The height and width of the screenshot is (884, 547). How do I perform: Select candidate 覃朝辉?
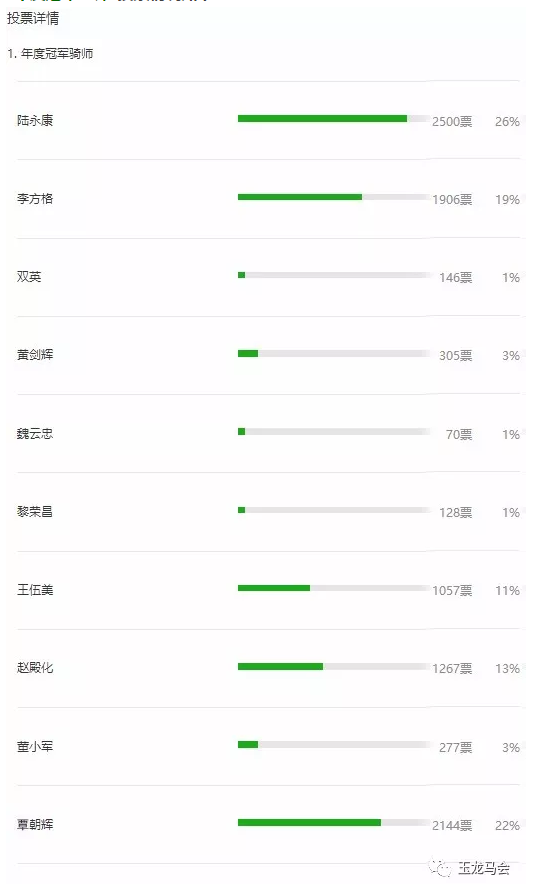point(35,824)
